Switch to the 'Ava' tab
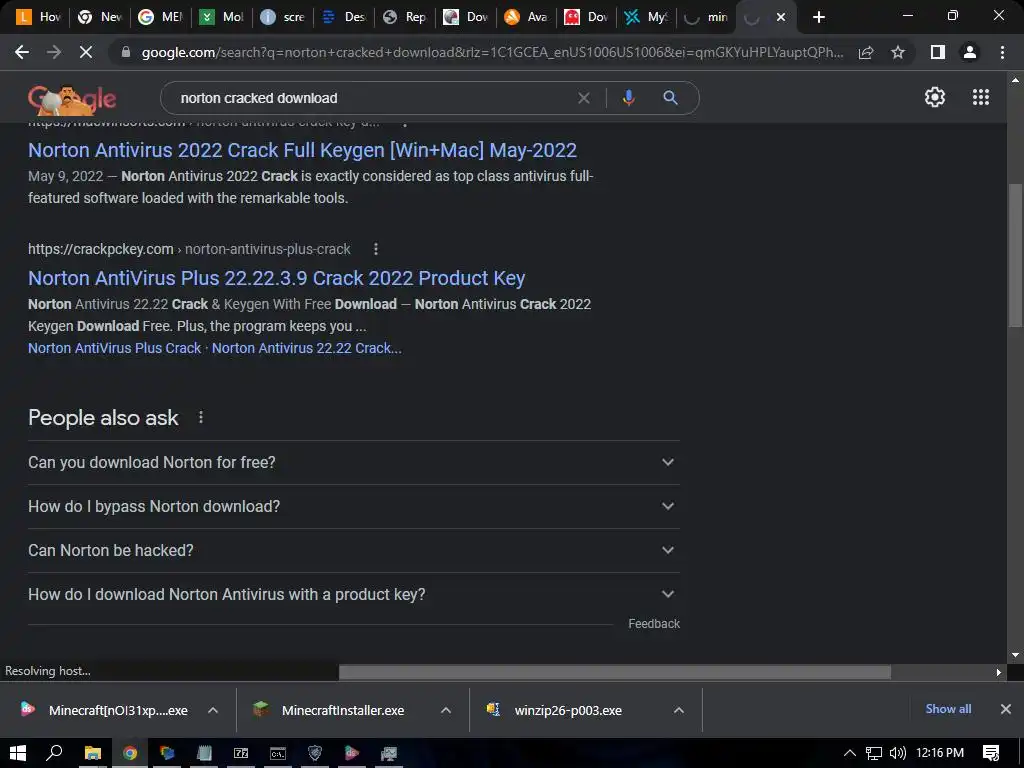The height and width of the screenshot is (768, 1024). click(526, 17)
